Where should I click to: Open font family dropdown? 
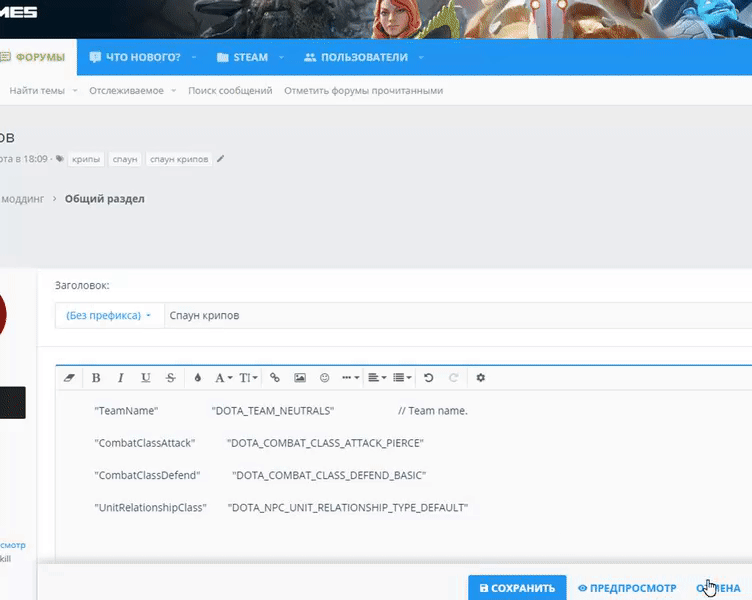(223, 378)
